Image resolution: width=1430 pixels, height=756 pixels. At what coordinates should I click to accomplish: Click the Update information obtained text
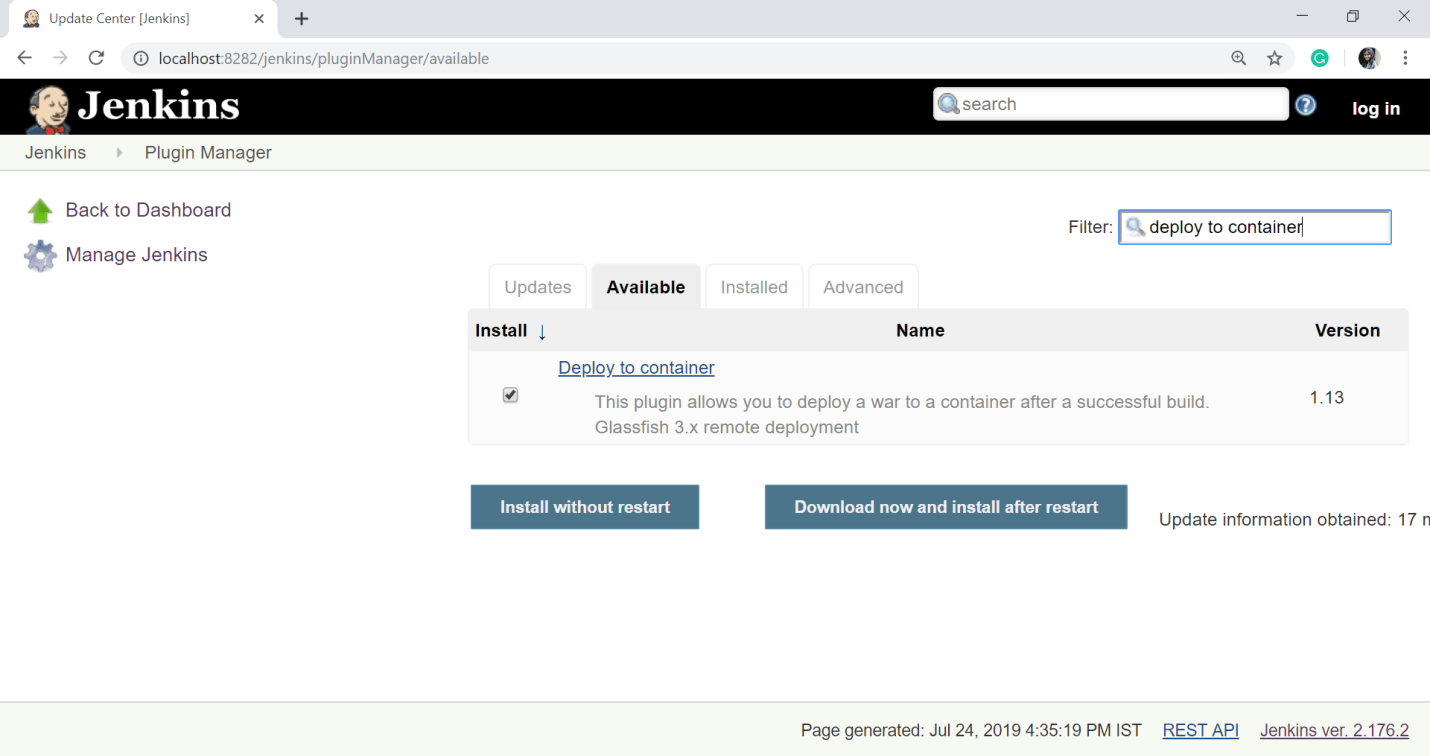pos(1294,520)
